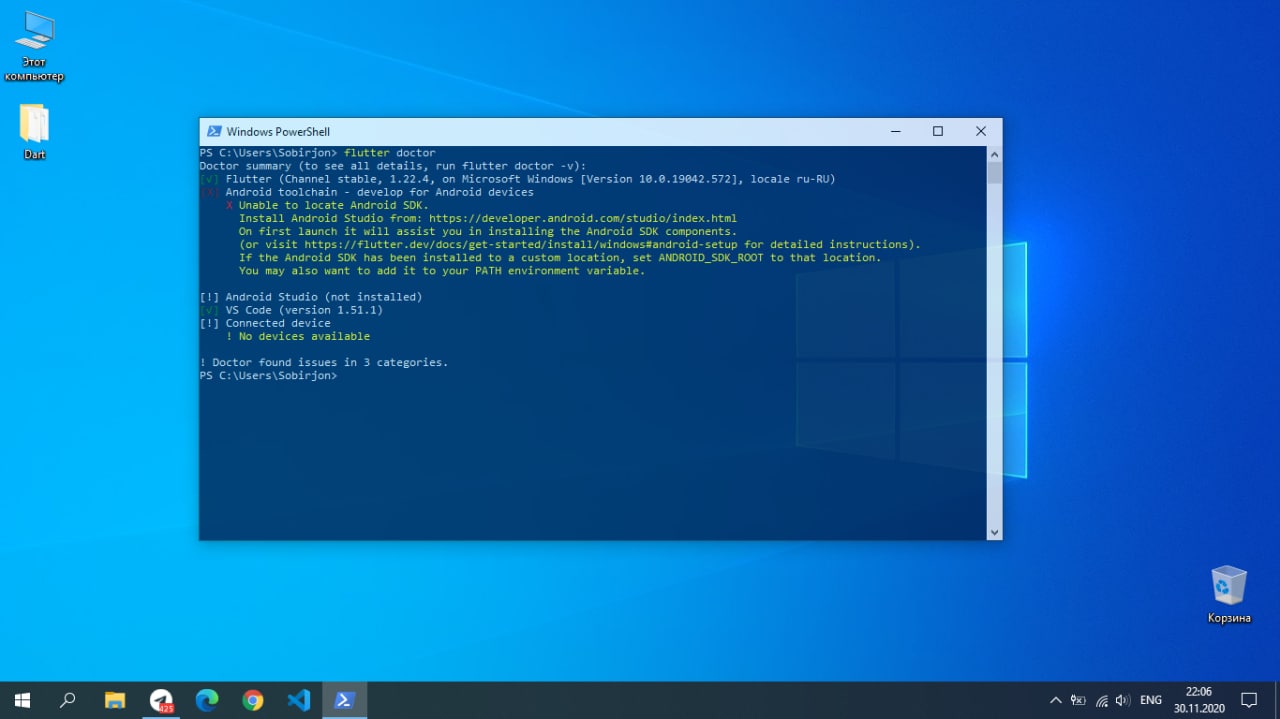This screenshot has height=719, width=1280.
Task: Click 'Doctor found issues in 3 categories.'
Action: pos(324,362)
